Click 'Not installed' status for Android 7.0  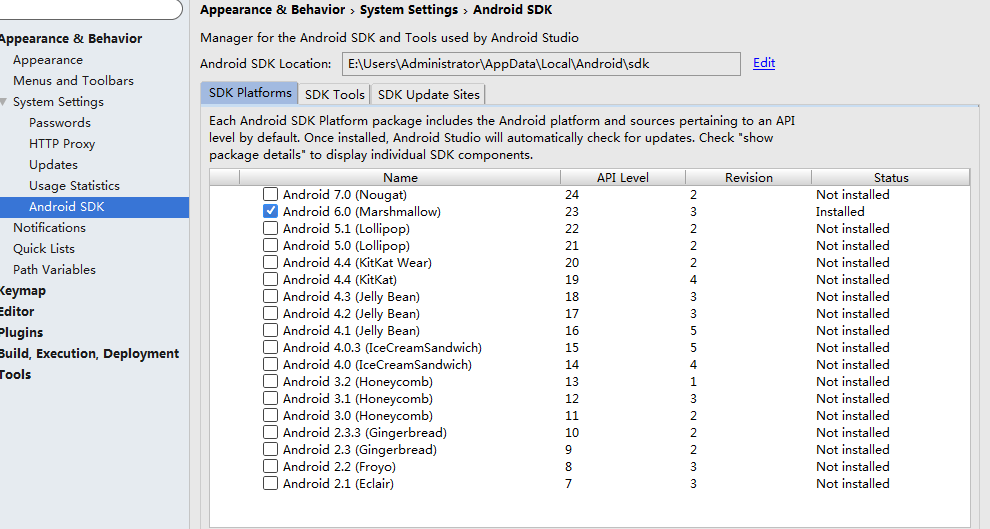(x=852, y=194)
